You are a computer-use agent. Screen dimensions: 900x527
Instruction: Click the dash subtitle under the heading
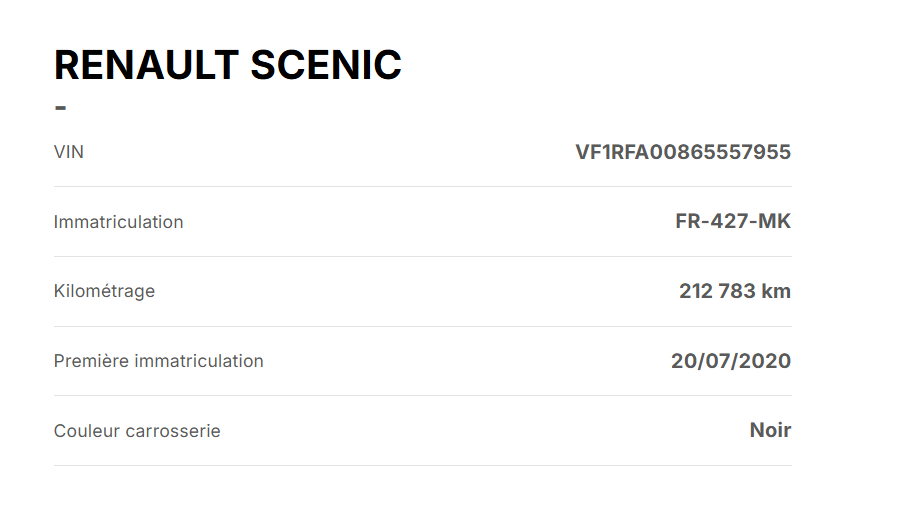(60, 108)
